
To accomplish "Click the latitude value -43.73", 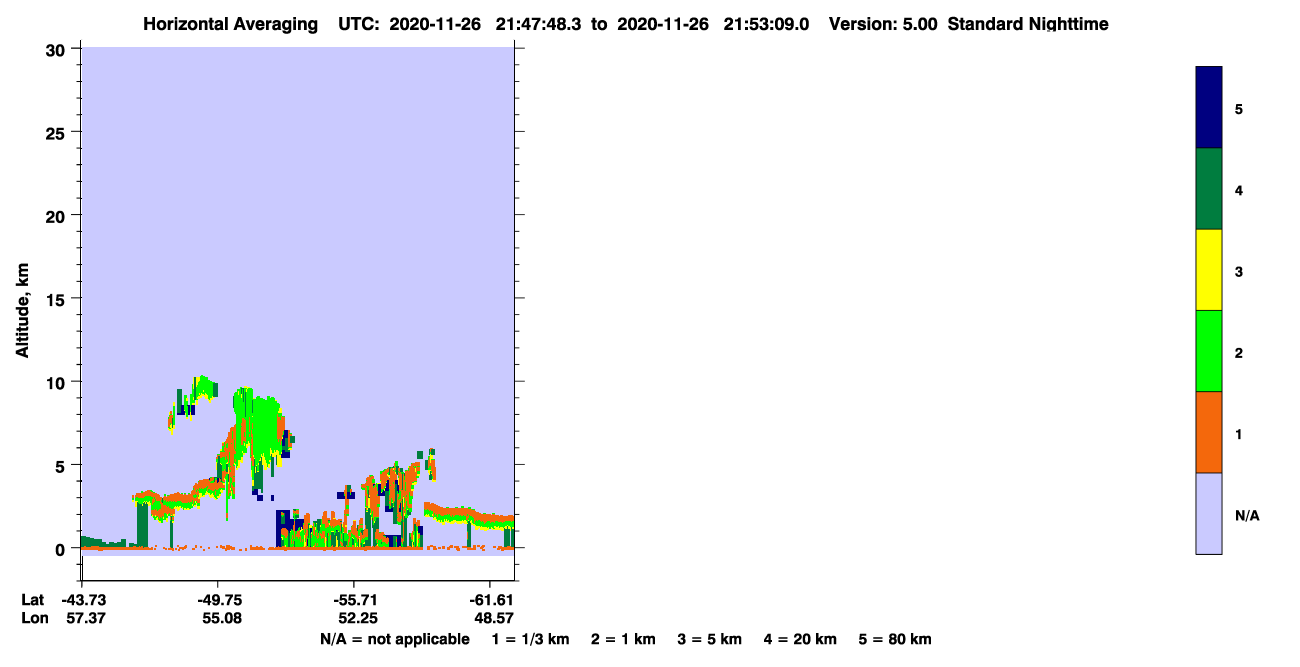I will [82, 600].
